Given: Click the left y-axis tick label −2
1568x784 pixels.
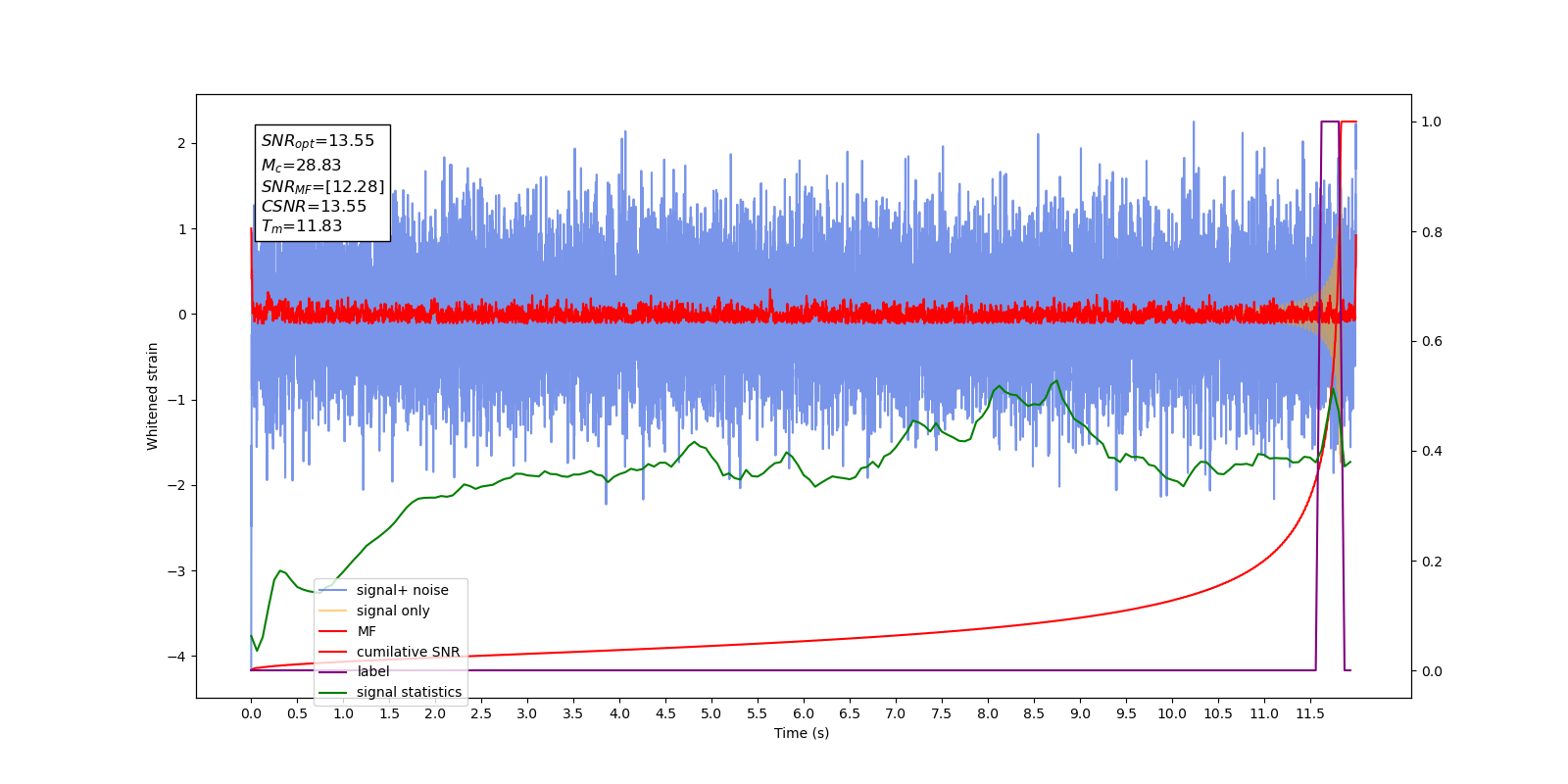Looking at the screenshot, I should click(x=176, y=485).
